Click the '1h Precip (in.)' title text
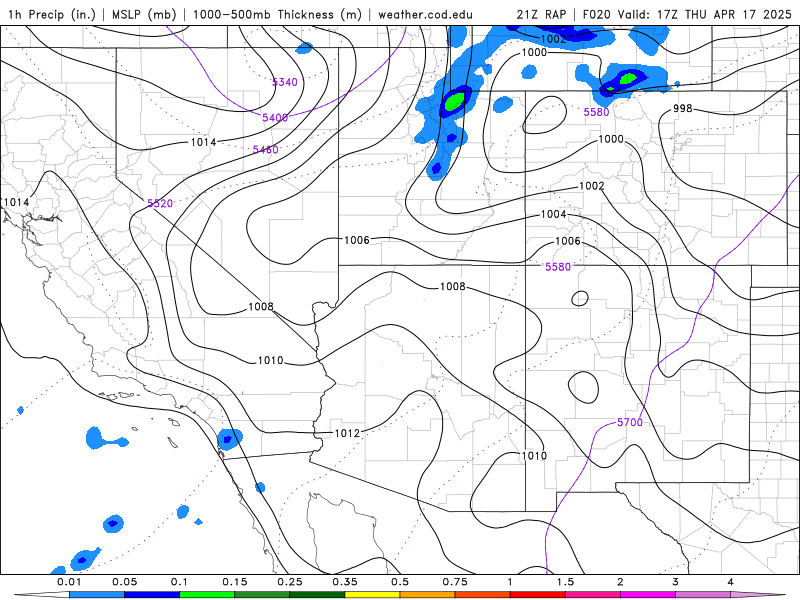The image size is (800, 600). (52, 14)
